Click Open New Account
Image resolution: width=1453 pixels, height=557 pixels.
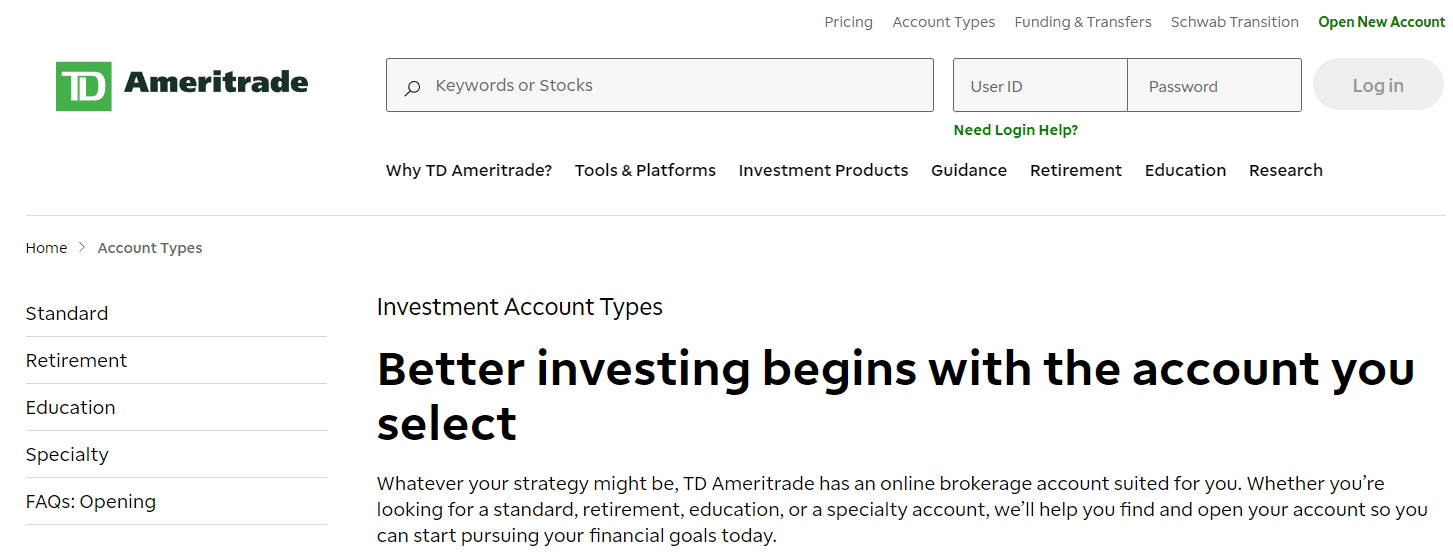[x=1381, y=22]
